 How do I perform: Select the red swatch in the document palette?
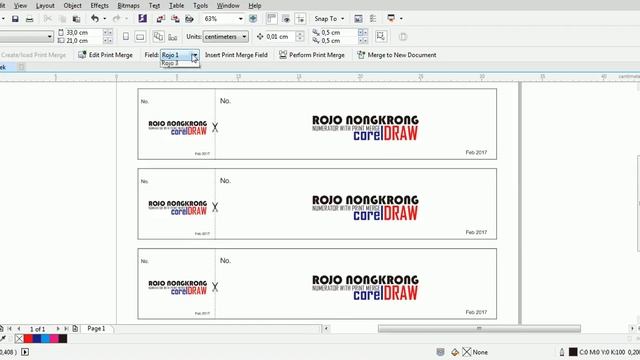coord(28,338)
